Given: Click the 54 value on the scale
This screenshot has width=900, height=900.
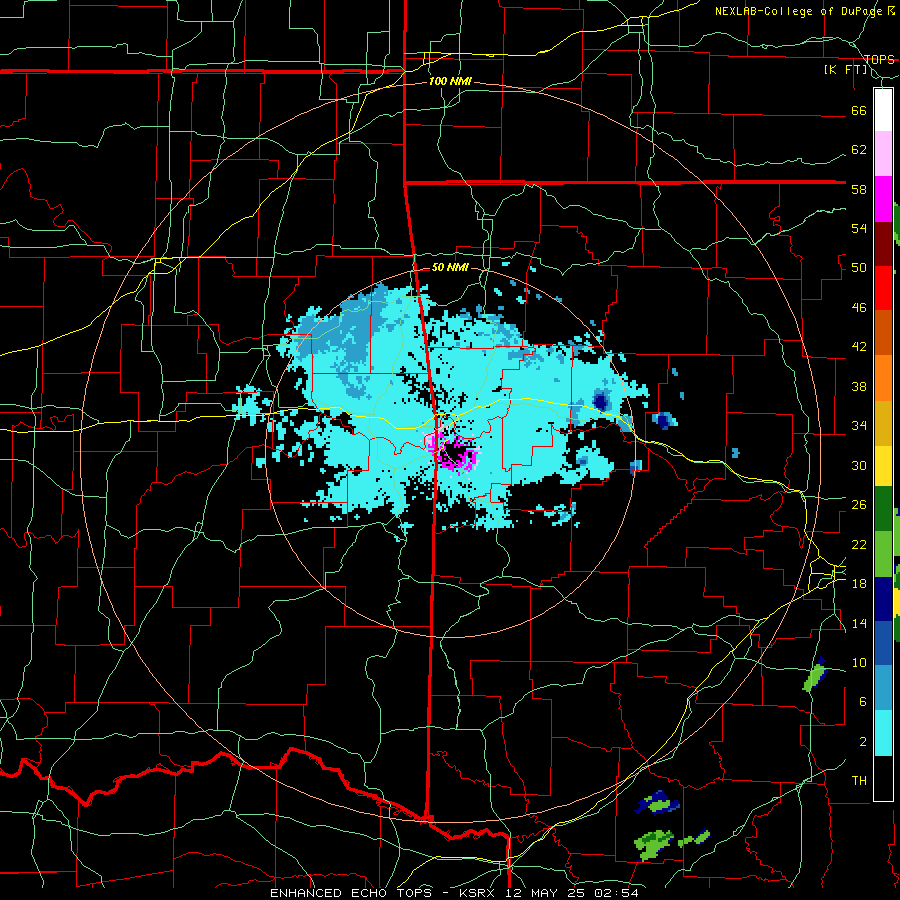Looking at the screenshot, I should (x=859, y=228).
